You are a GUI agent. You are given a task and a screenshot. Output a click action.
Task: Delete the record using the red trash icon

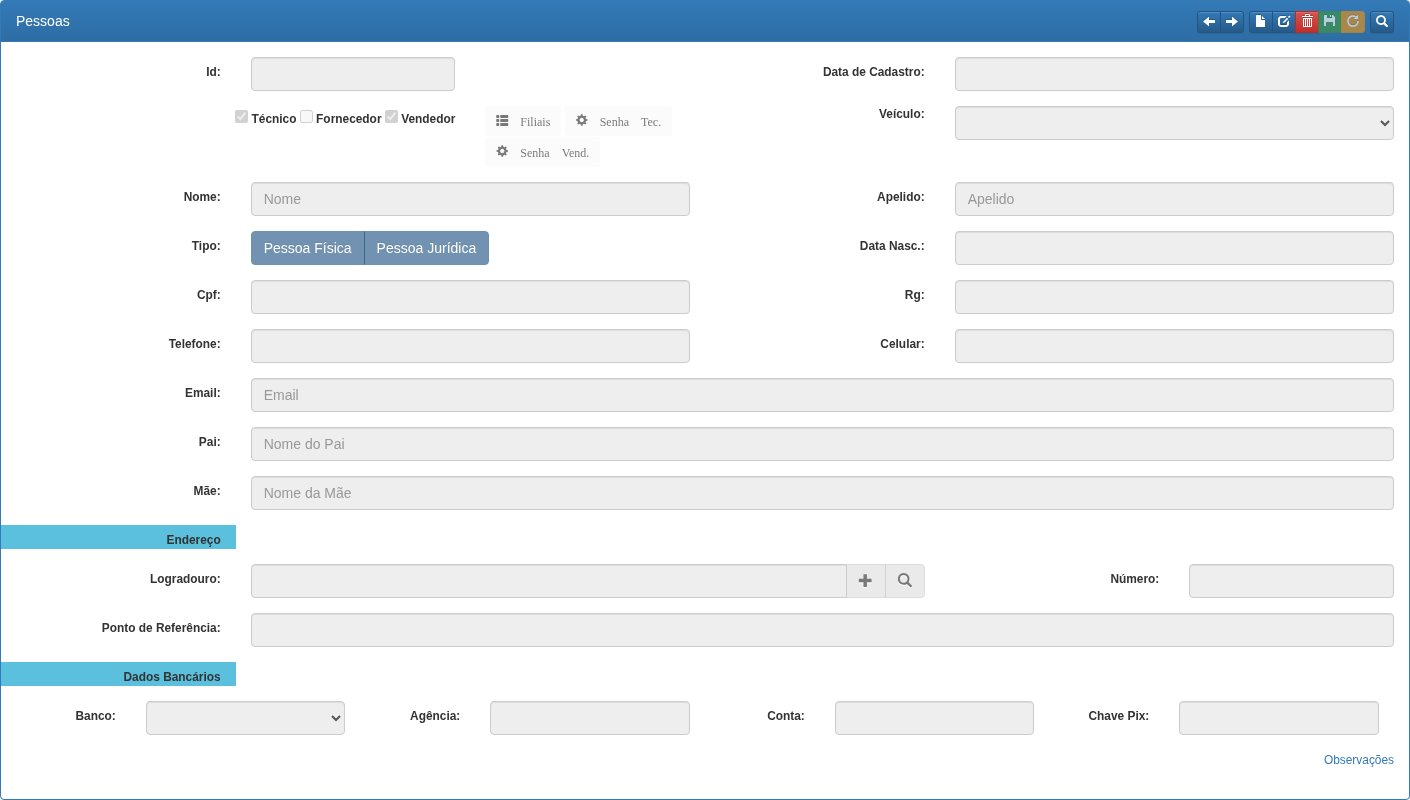1307,21
